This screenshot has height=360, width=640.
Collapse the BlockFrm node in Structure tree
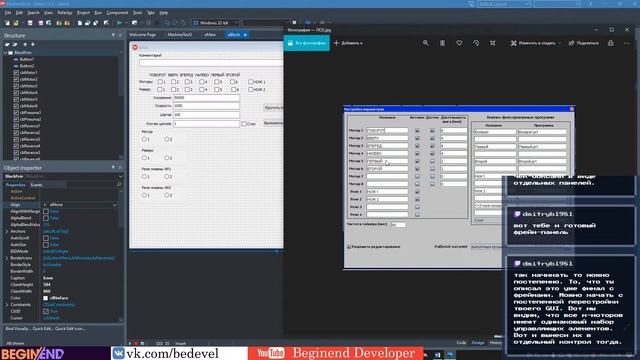point(6,53)
